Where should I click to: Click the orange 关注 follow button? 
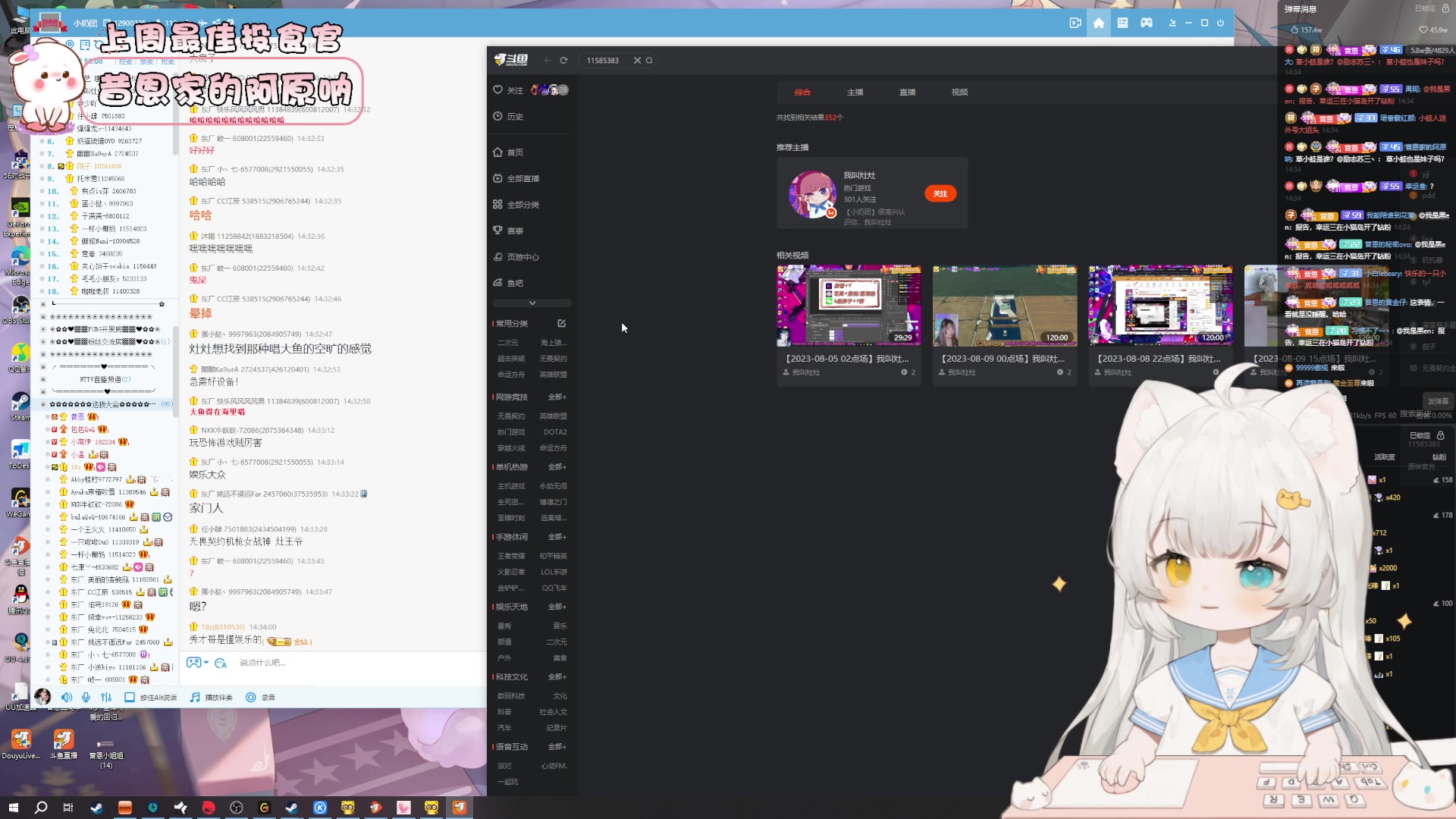(x=940, y=194)
